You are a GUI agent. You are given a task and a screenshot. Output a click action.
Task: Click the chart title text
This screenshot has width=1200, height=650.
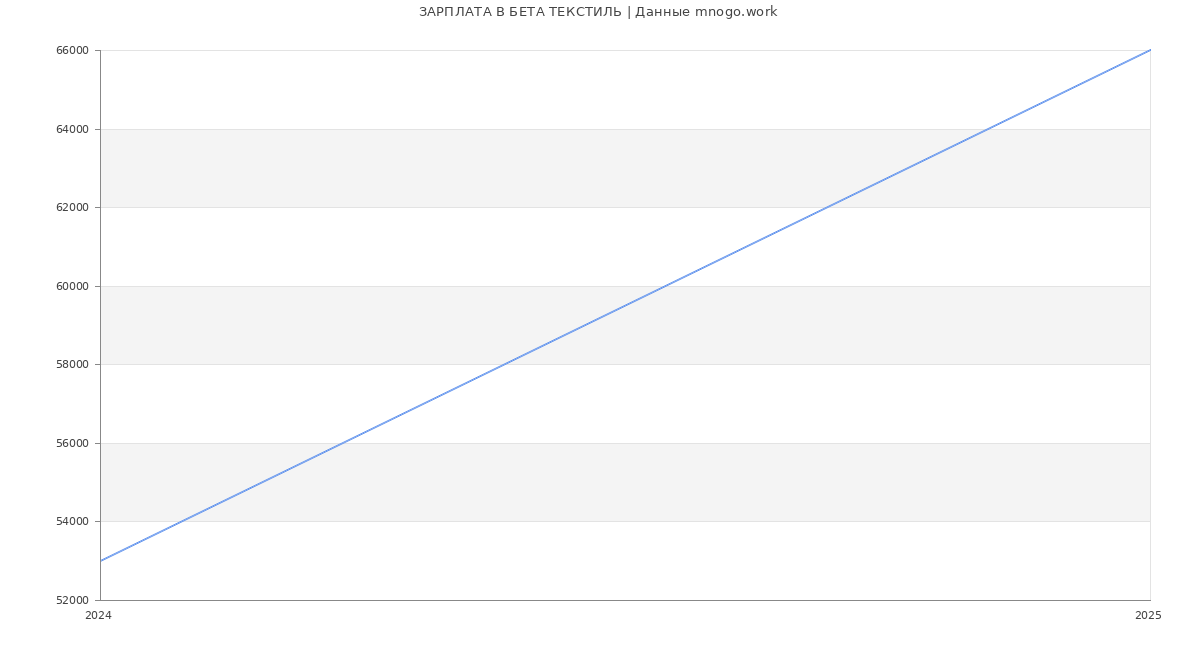click(597, 12)
